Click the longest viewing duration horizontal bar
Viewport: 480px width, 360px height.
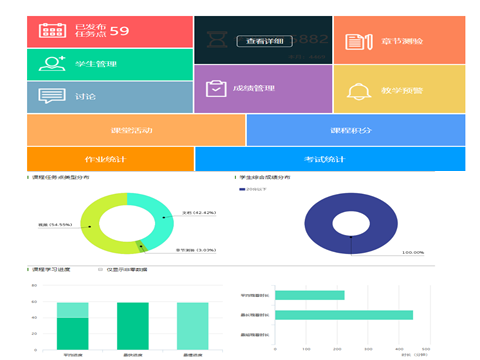[344, 315]
